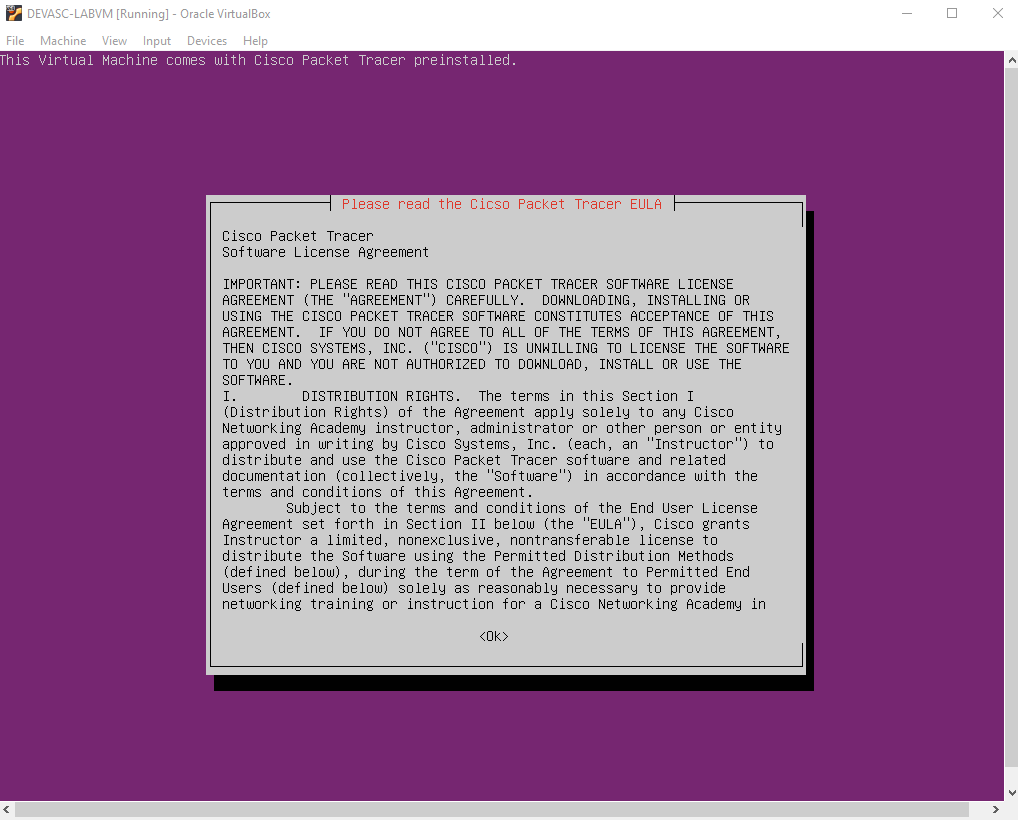The width and height of the screenshot is (1018, 820).
Task: Click the right scroll arrow of the bottom scrollbar
Action: [994, 809]
